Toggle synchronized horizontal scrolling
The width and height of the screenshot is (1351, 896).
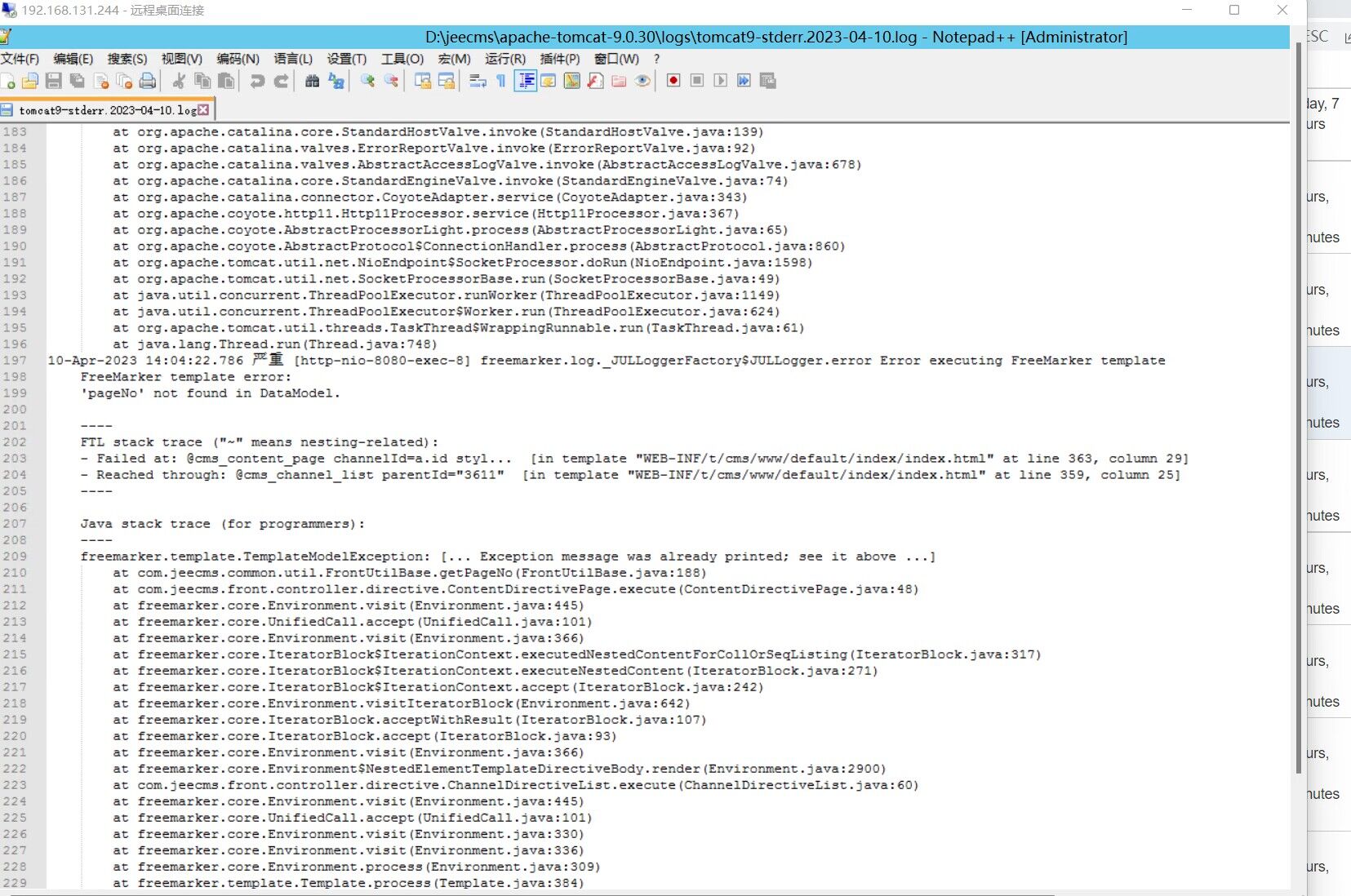(447, 81)
